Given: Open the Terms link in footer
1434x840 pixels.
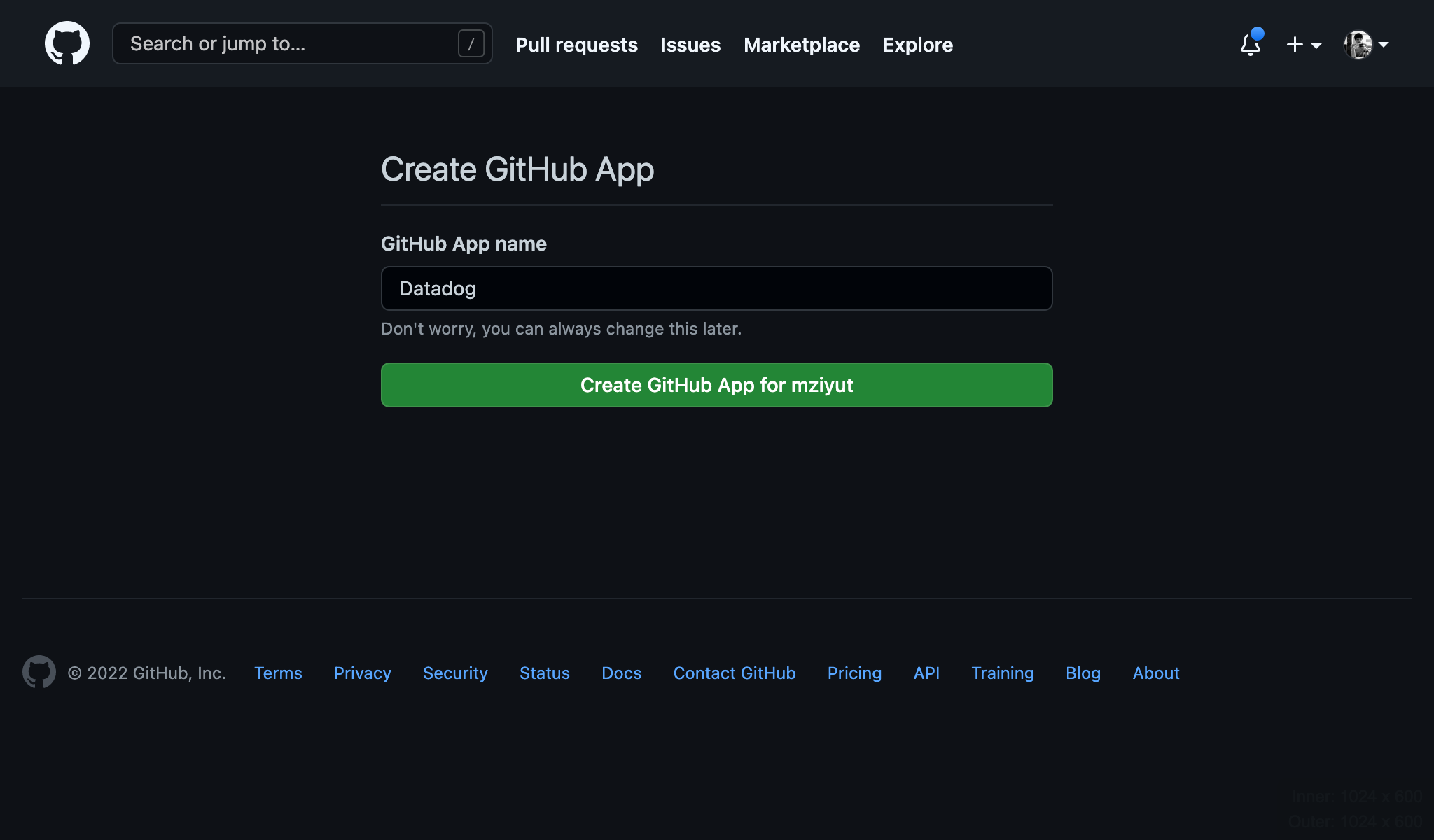Looking at the screenshot, I should coord(278,673).
